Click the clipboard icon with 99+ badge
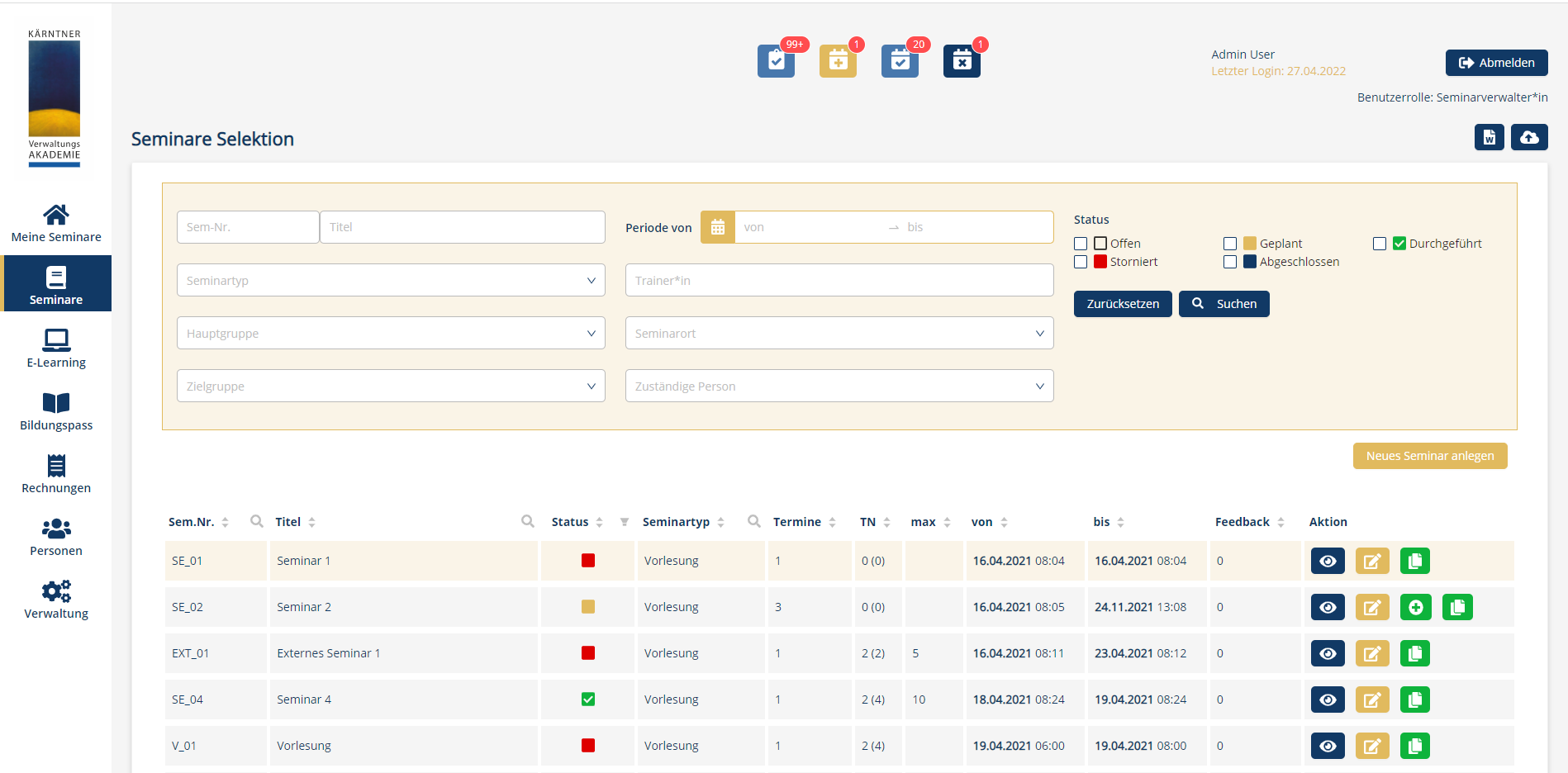This screenshot has height=773, width=1568. pyautogui.click(x=776, y=62)
